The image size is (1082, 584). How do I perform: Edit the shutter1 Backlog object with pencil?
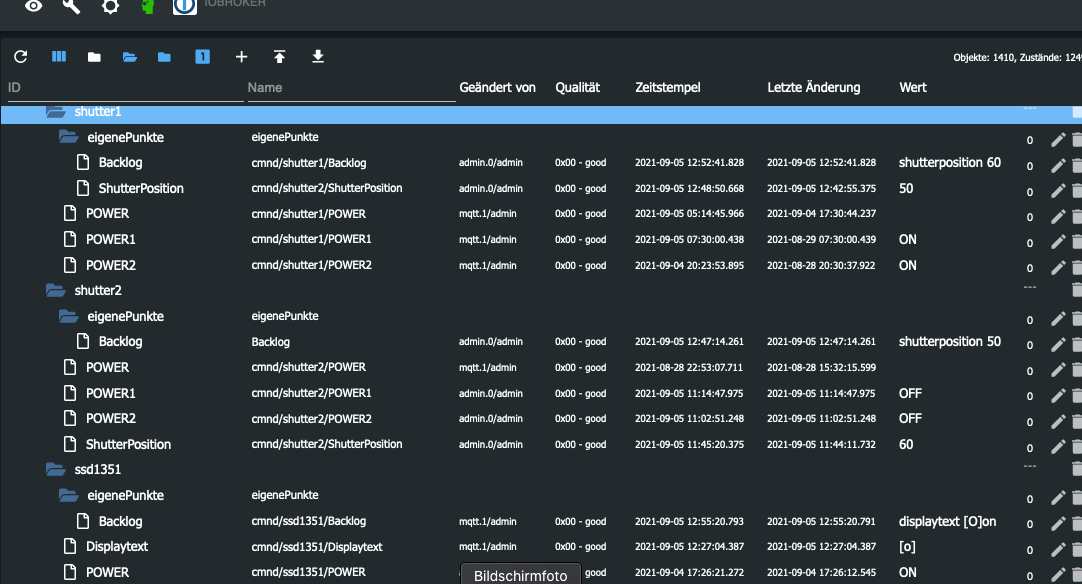tap(1058, 163)
